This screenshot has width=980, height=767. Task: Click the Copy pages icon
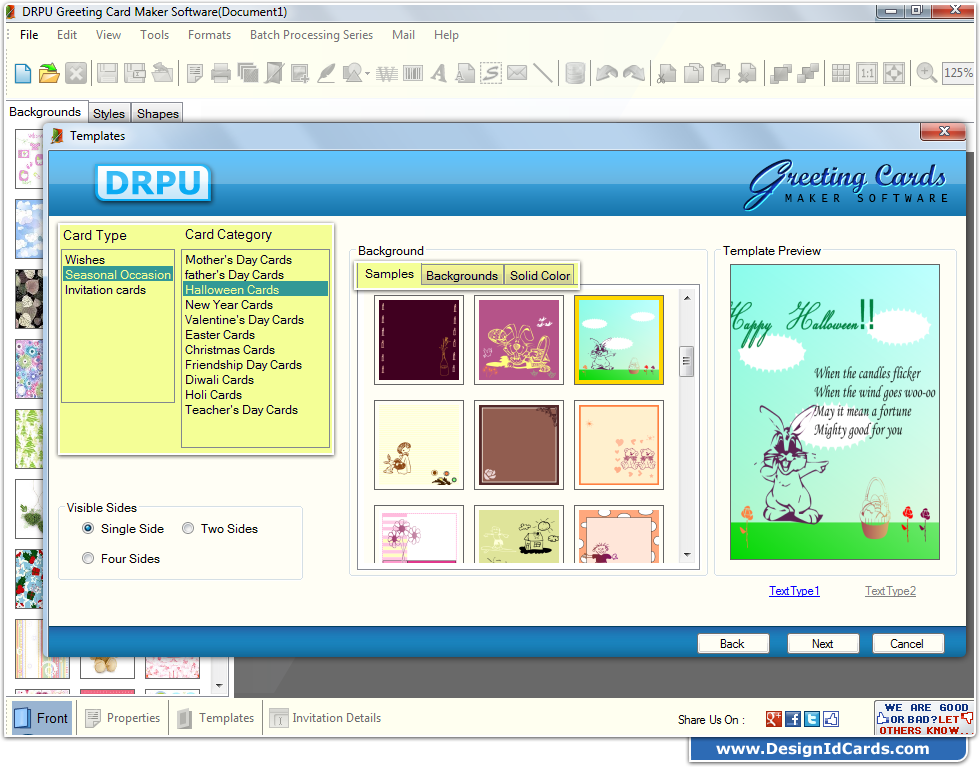pos(693,74)
